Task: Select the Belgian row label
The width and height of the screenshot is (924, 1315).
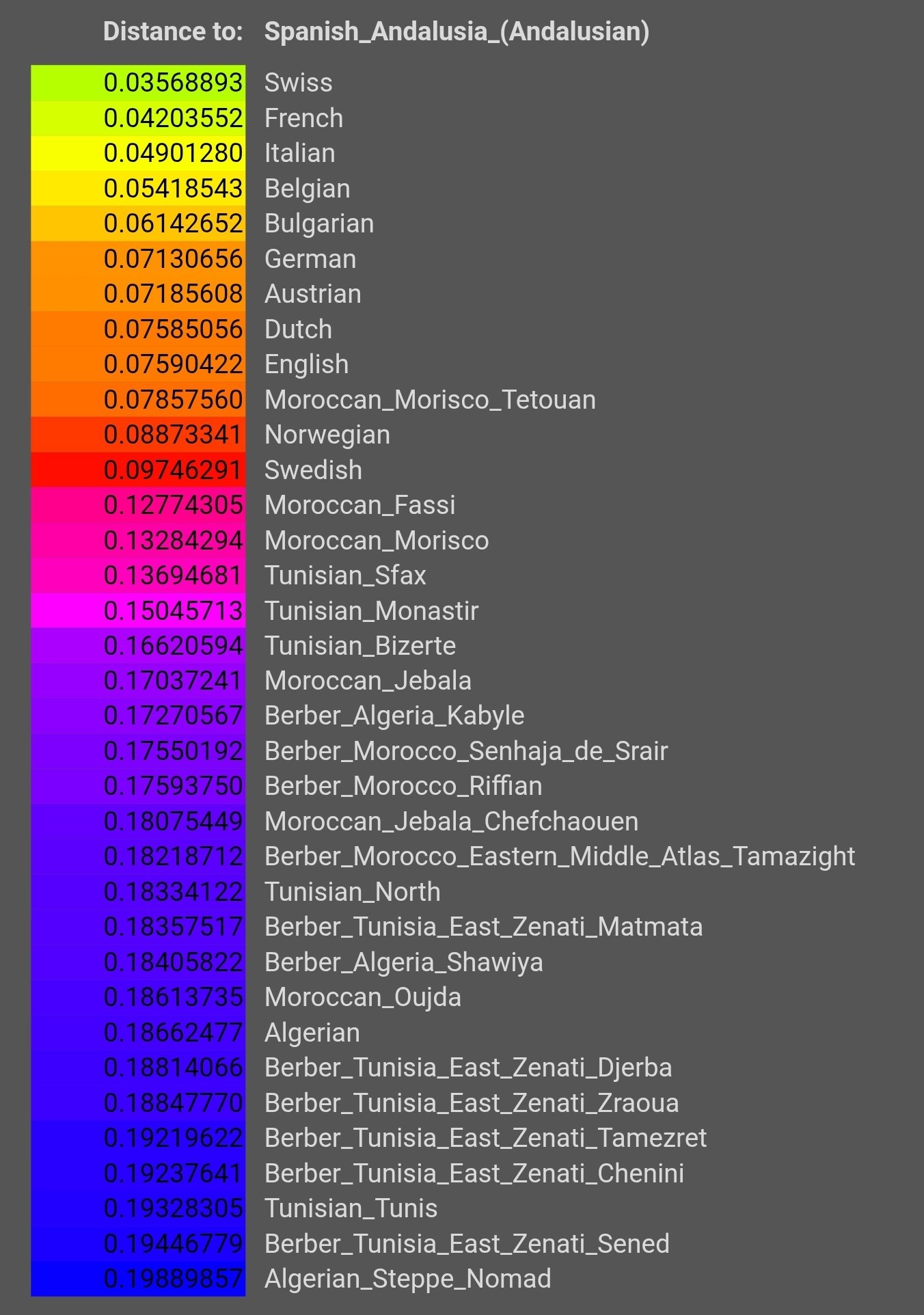Action: point(308,189)
